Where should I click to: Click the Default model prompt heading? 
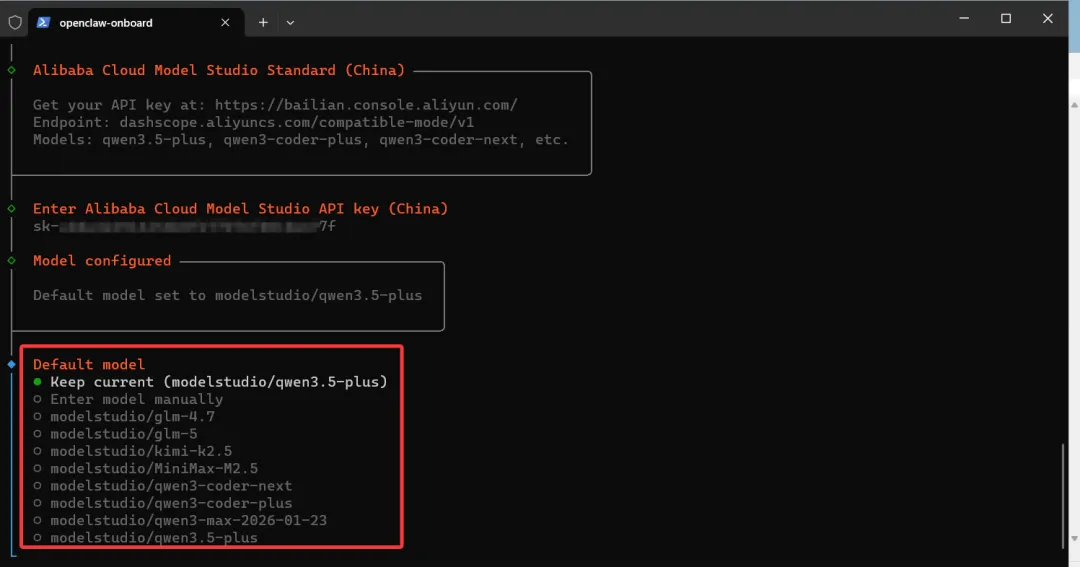(x=89, y=364)
